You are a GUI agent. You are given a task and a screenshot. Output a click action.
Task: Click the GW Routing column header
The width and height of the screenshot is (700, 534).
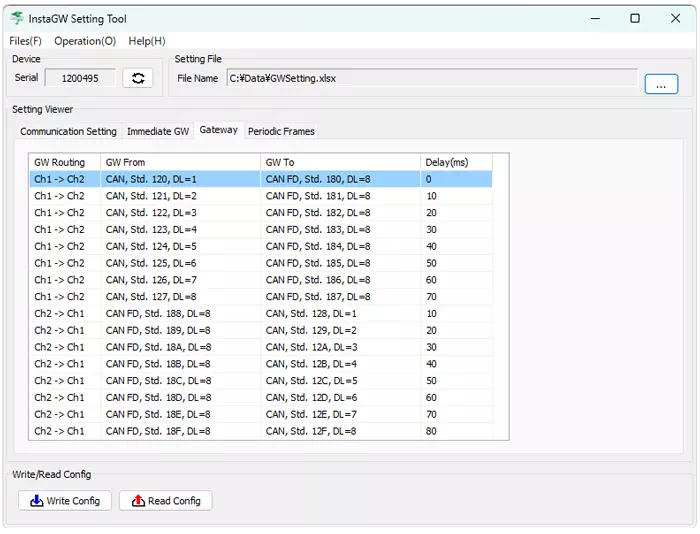(x=63, y=162)
